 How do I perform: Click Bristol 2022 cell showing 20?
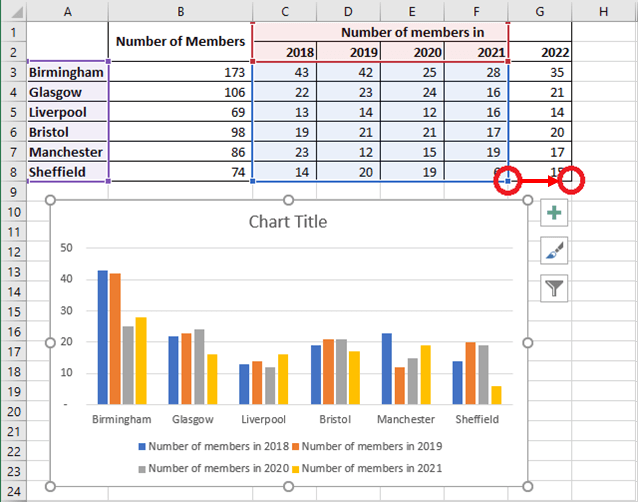(x=540, y=132)
